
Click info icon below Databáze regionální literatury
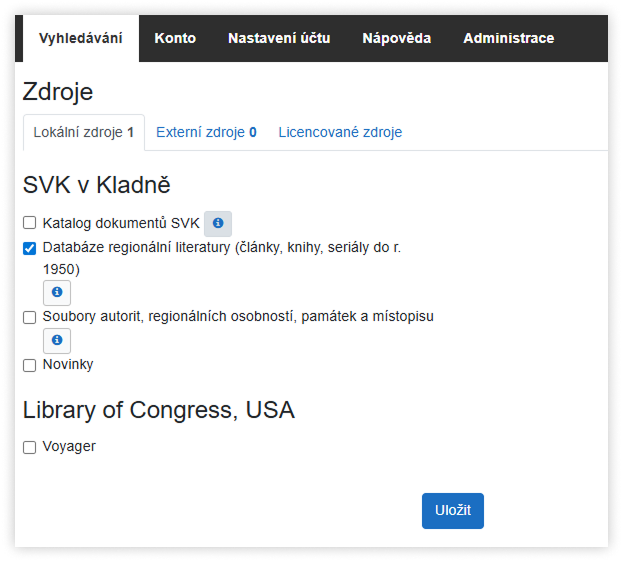[x=57, y=292]
